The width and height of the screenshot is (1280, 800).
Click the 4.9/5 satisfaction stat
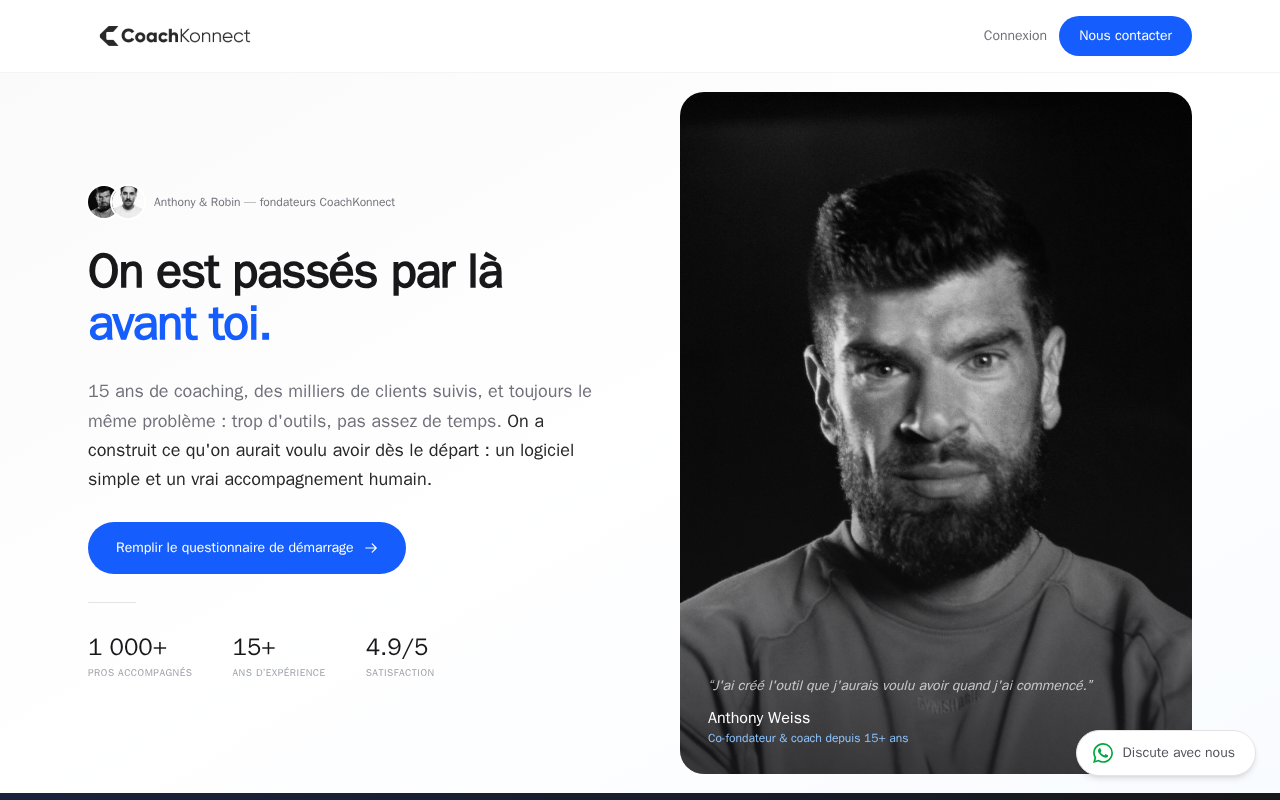click(x=400, y=656)
